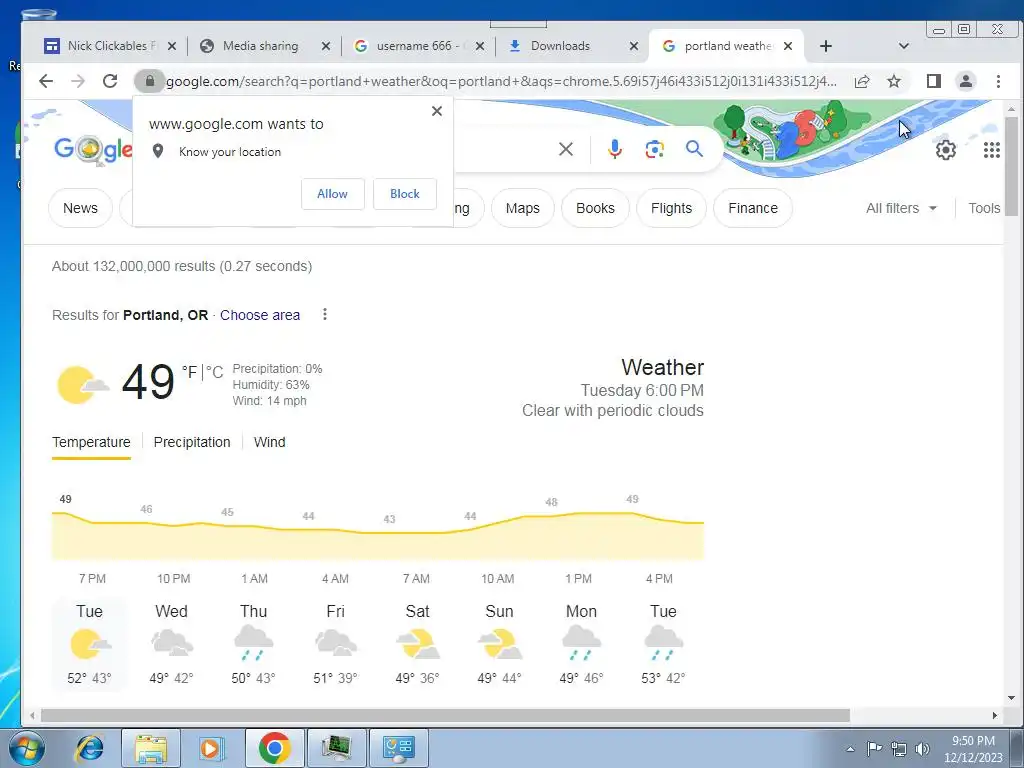The width and height of the screenshot is (1024, 768).
Task: Filter results by Books
Action: click(x=595, y=208)
